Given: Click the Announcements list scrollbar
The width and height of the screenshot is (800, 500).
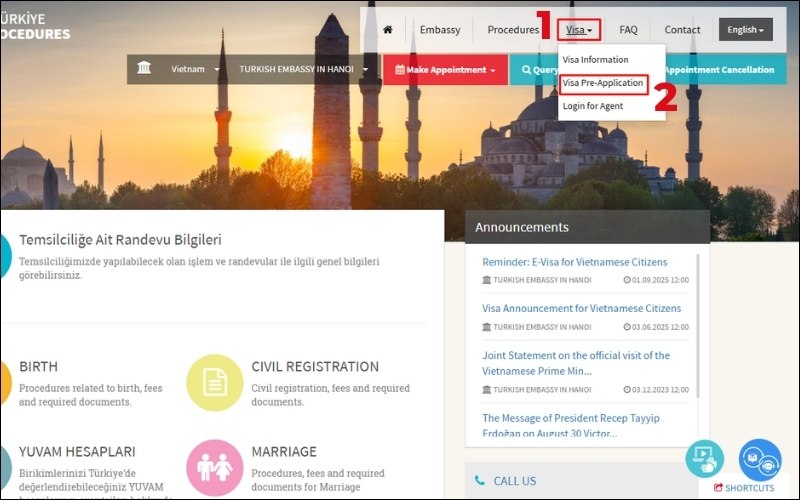Looking at the screenshot, I should [x=697, y=326].
